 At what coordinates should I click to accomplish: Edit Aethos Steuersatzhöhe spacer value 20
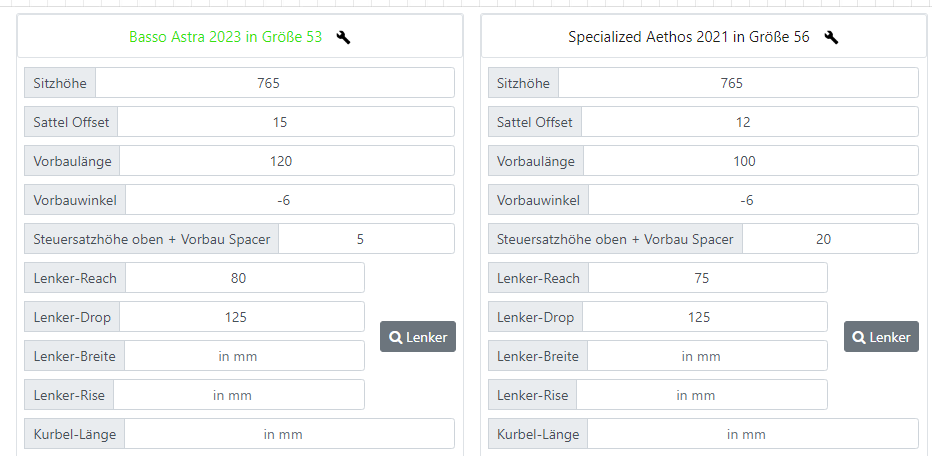pos(829,239)
